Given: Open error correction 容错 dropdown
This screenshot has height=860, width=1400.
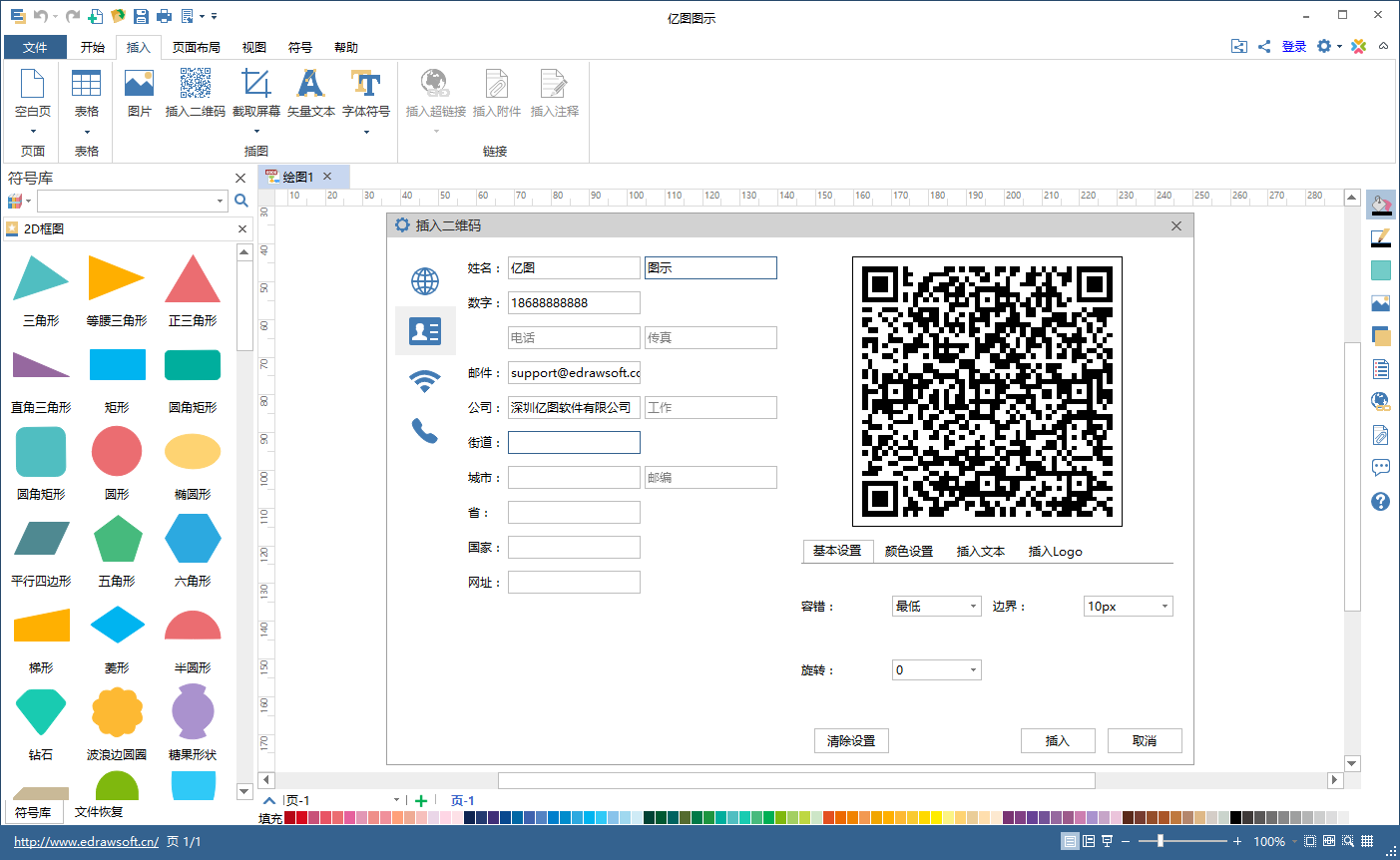Looking at the screenshot, I should coord(936,606).
